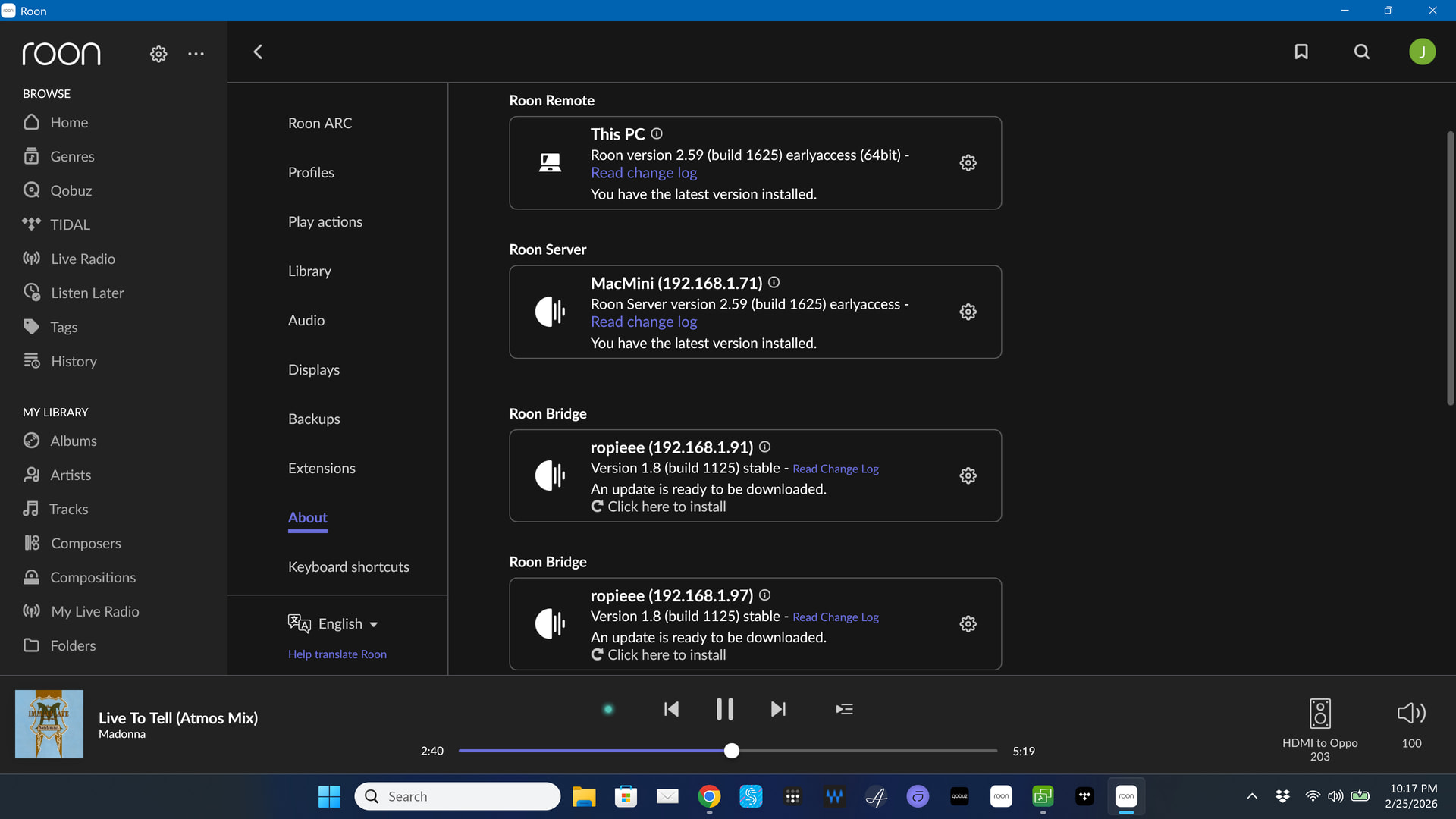This screenshot has width=1456, height=819.
Task: Click the Madonna album art thumbnail
Action: coord(49,724)
